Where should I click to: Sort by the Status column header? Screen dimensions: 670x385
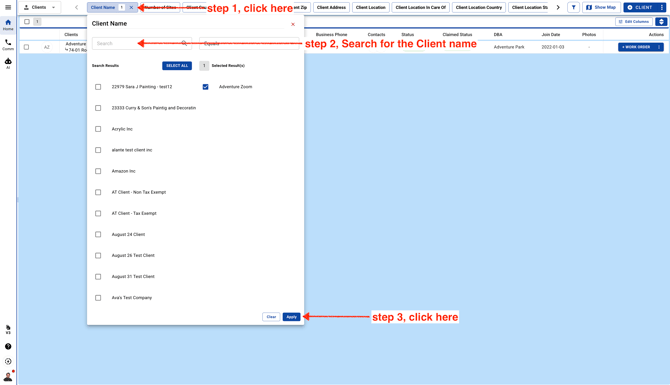(x=408, y=35)
